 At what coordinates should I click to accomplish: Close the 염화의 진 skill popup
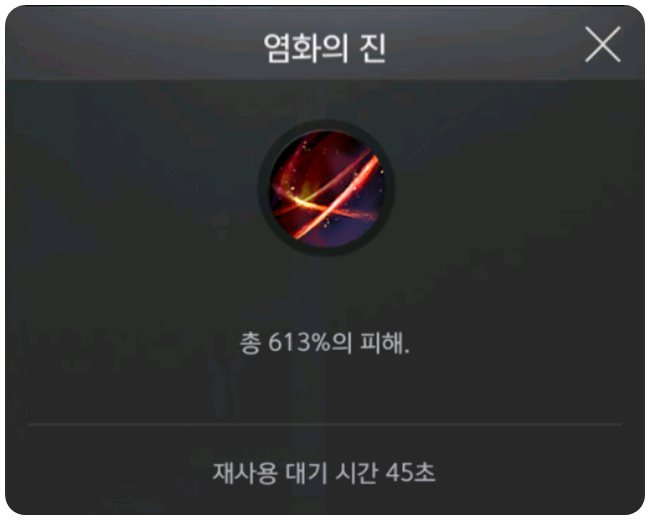tap(602, 44)
